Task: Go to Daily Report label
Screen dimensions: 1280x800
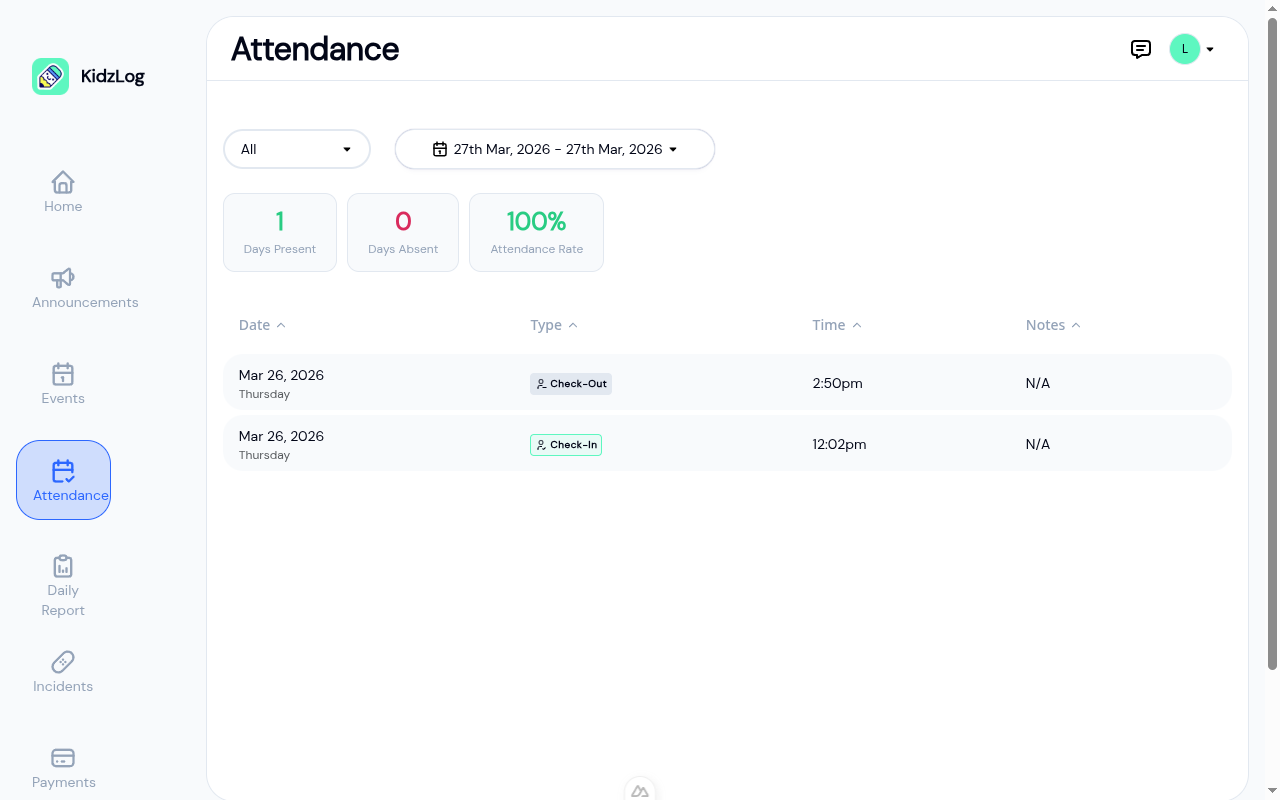Action: coord(63,600)
